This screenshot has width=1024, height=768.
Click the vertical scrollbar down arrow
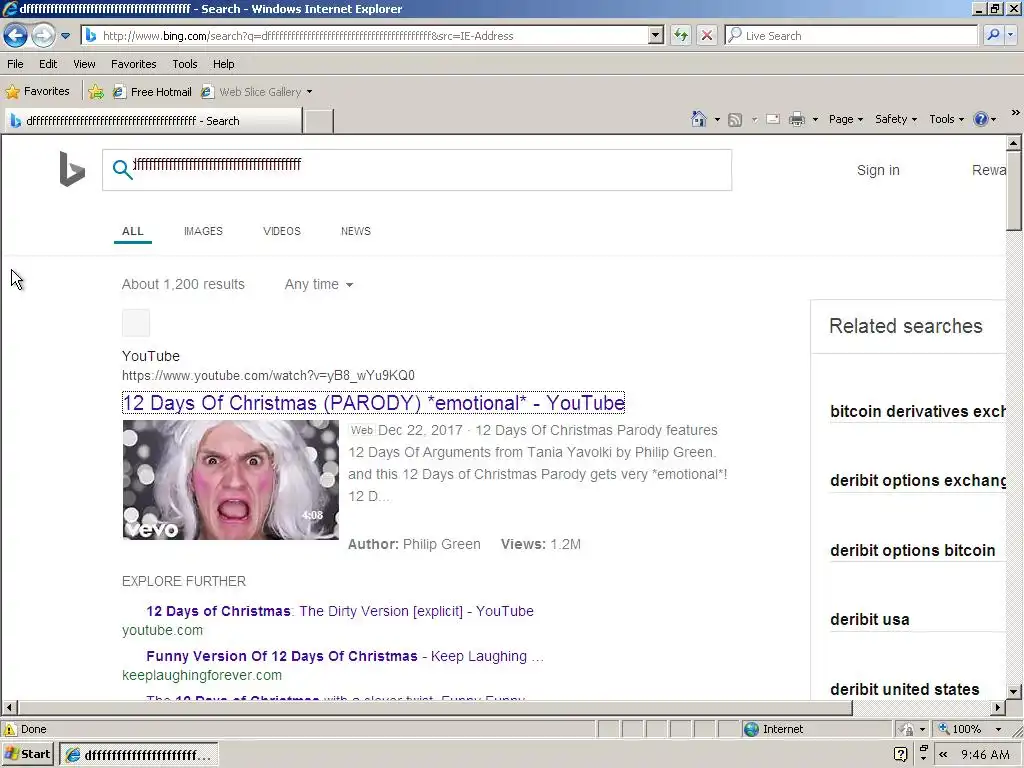(x=1014, y=692)
